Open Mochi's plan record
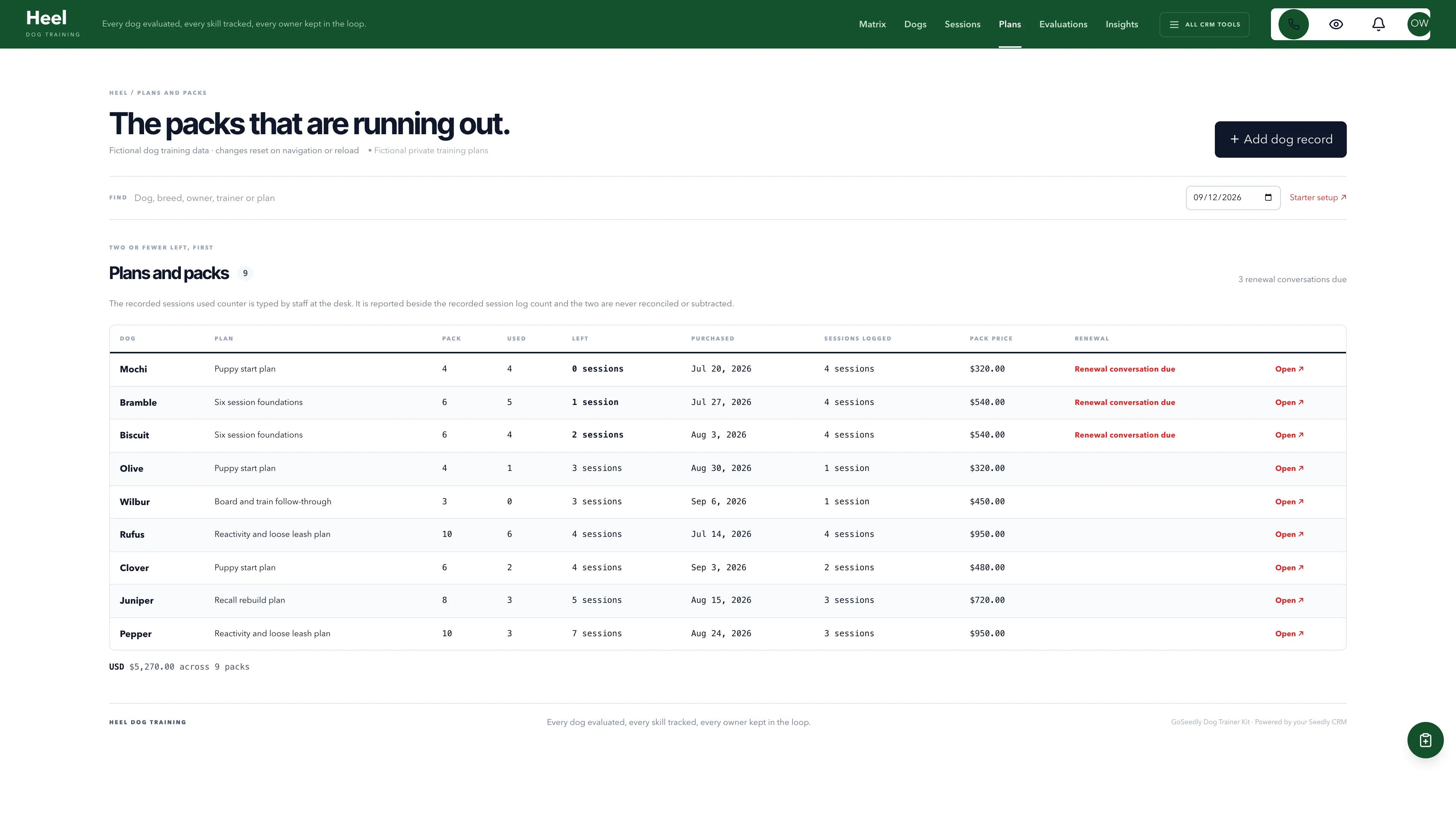 (x=1289, y=369)
